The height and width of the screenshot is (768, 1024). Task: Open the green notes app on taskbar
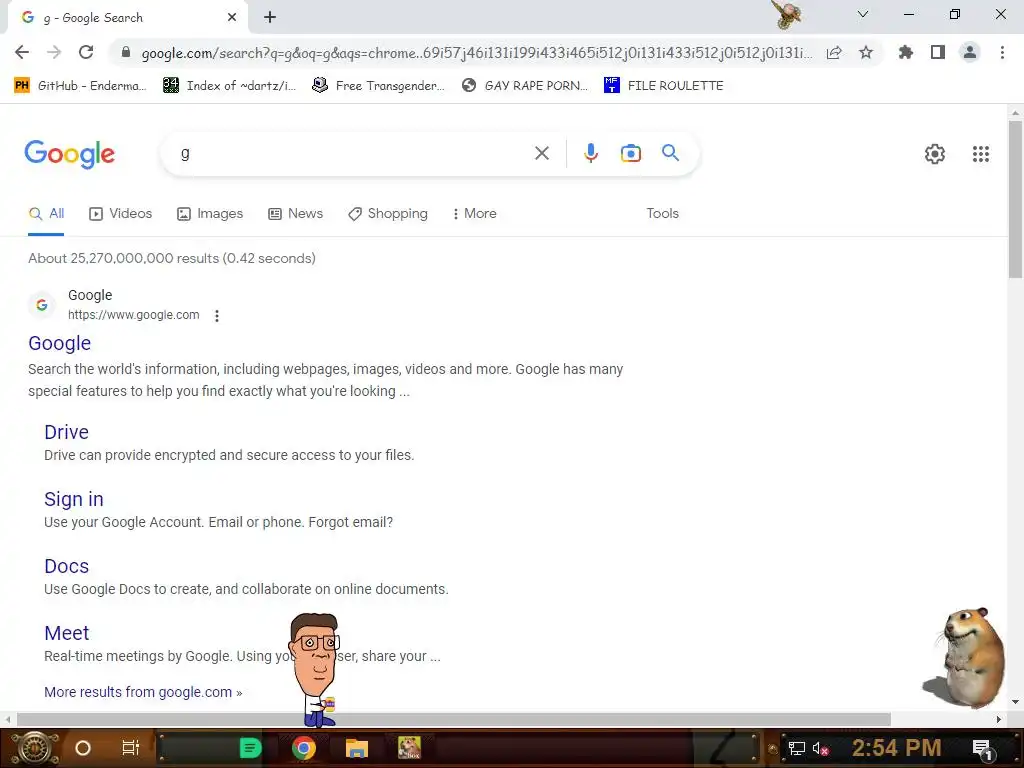tap(250, 748)
